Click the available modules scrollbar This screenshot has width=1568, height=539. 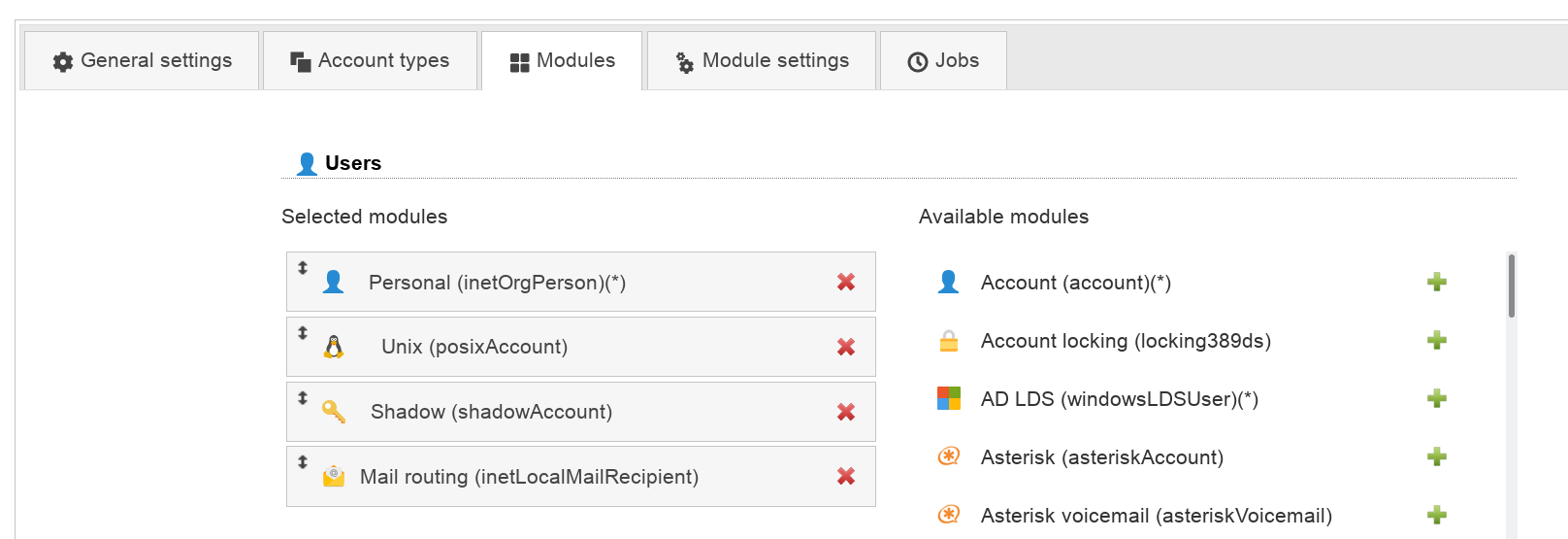(1511, 286)
